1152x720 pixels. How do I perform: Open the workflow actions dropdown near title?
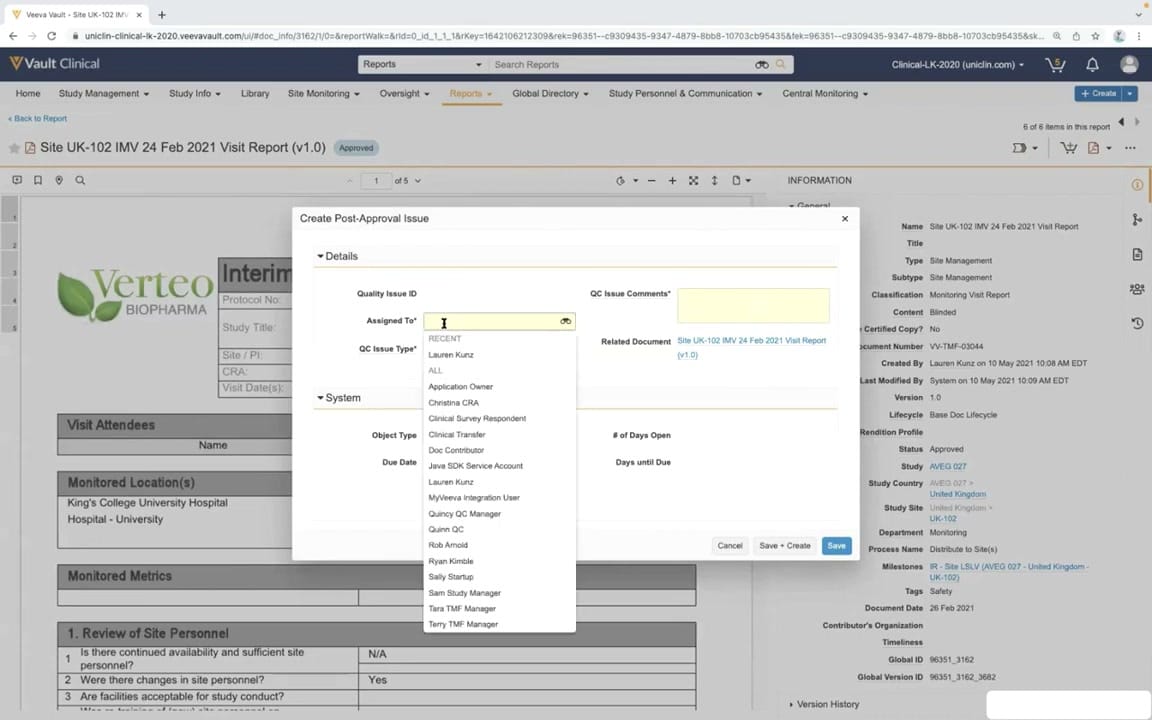1024,148
